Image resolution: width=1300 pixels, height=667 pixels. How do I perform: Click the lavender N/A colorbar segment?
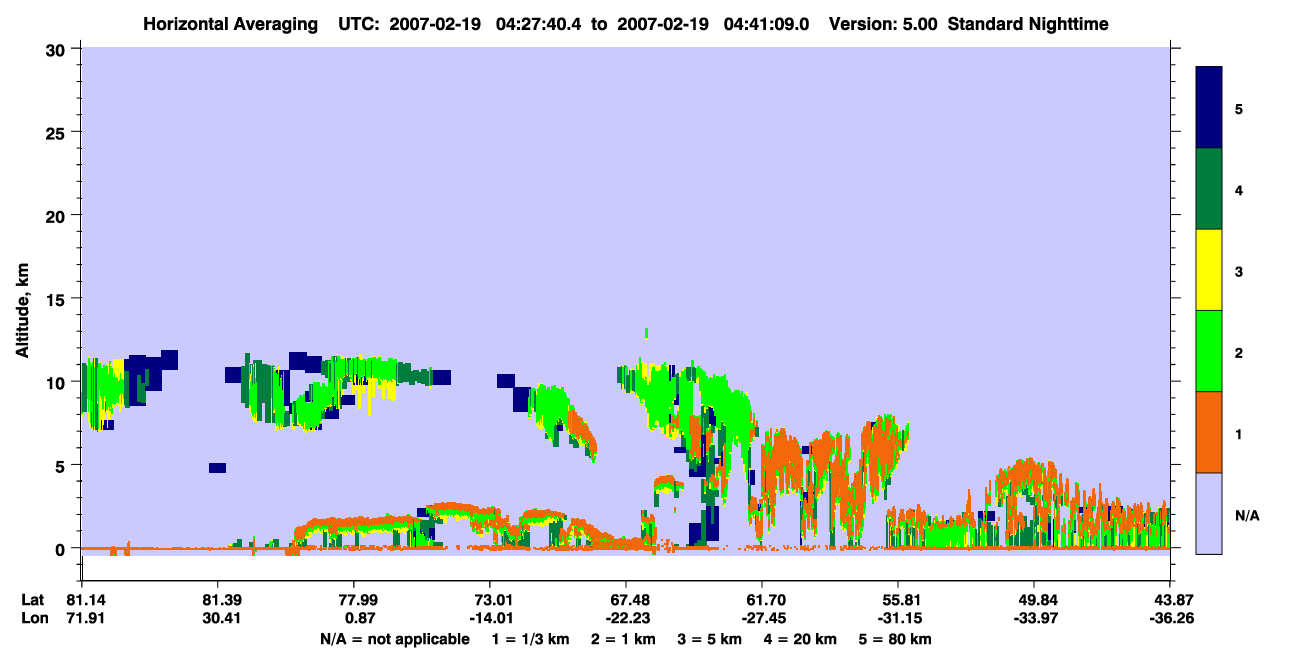coord(1209,513)
